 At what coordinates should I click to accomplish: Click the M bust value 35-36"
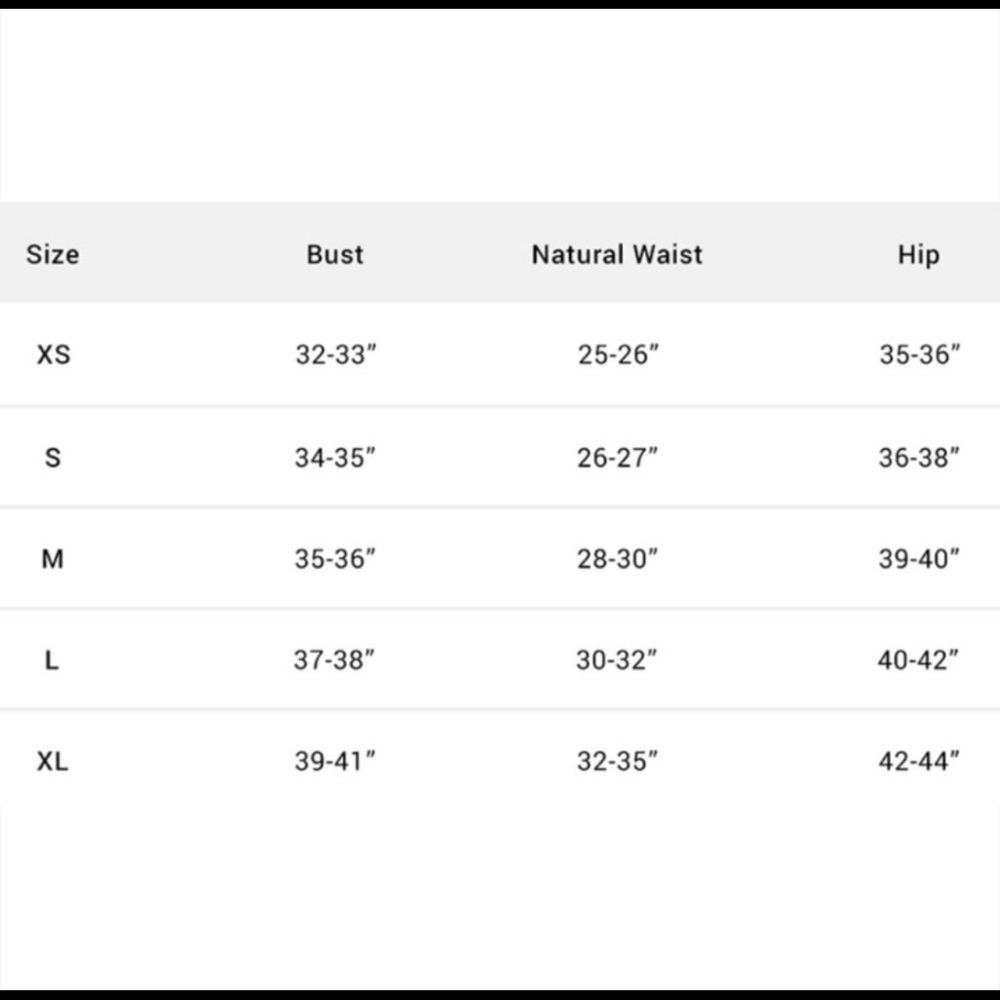coord(335,559)
